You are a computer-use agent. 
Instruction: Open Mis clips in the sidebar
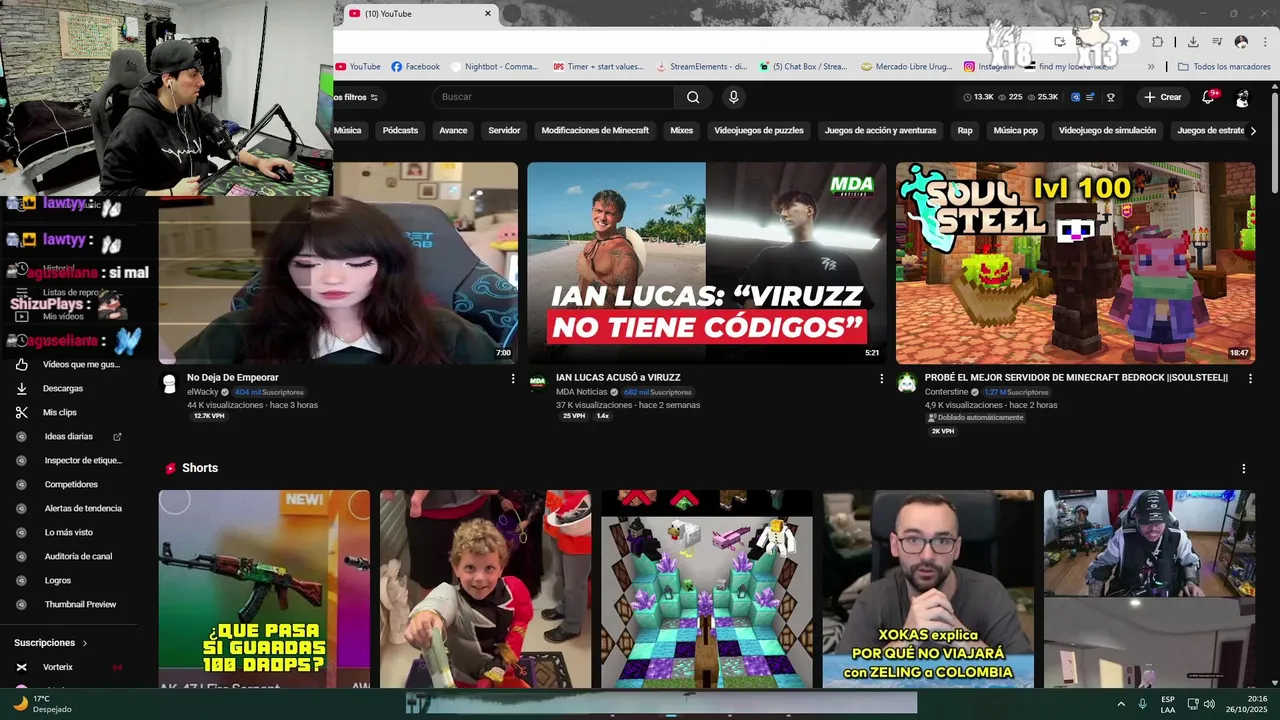(x=60, y=412)
